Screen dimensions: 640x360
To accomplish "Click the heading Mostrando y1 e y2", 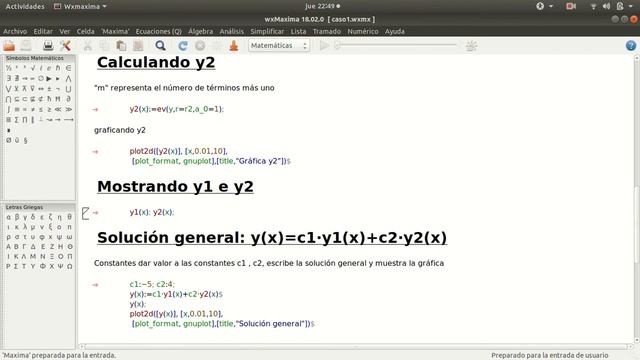I will (175, 187).
